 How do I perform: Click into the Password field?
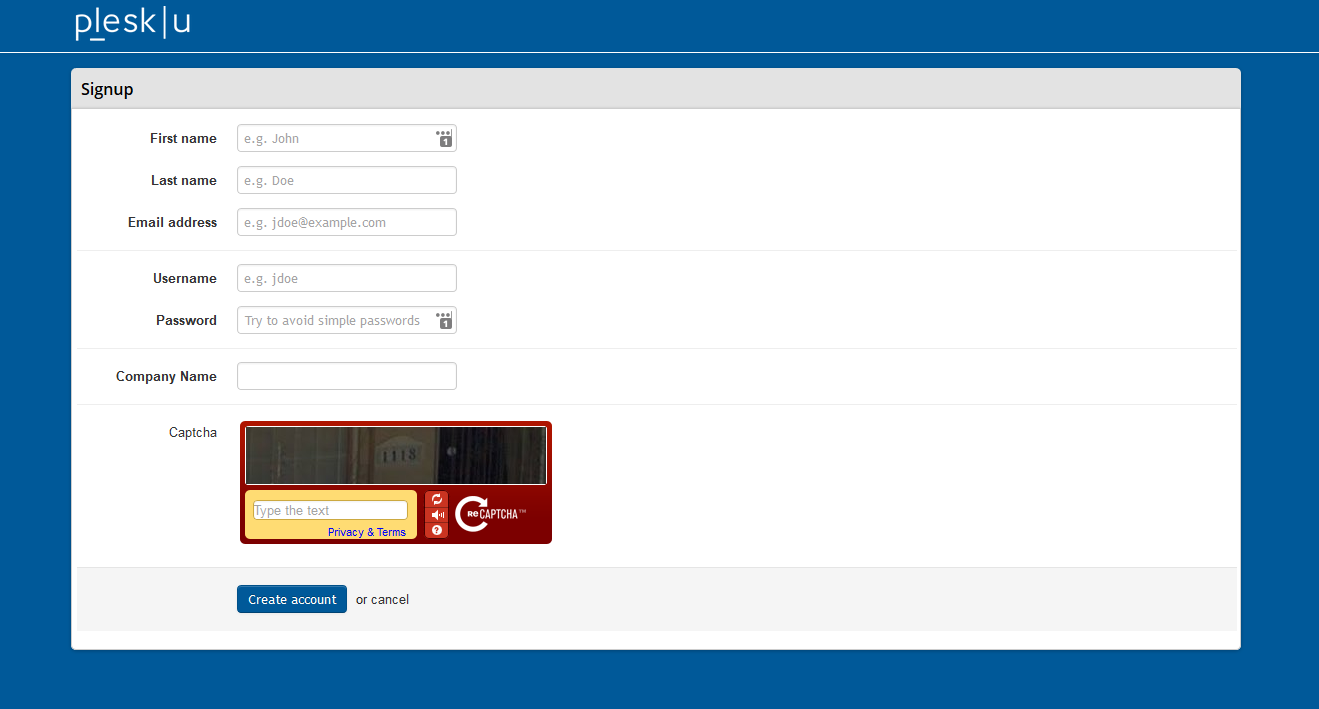pos(347,320)
